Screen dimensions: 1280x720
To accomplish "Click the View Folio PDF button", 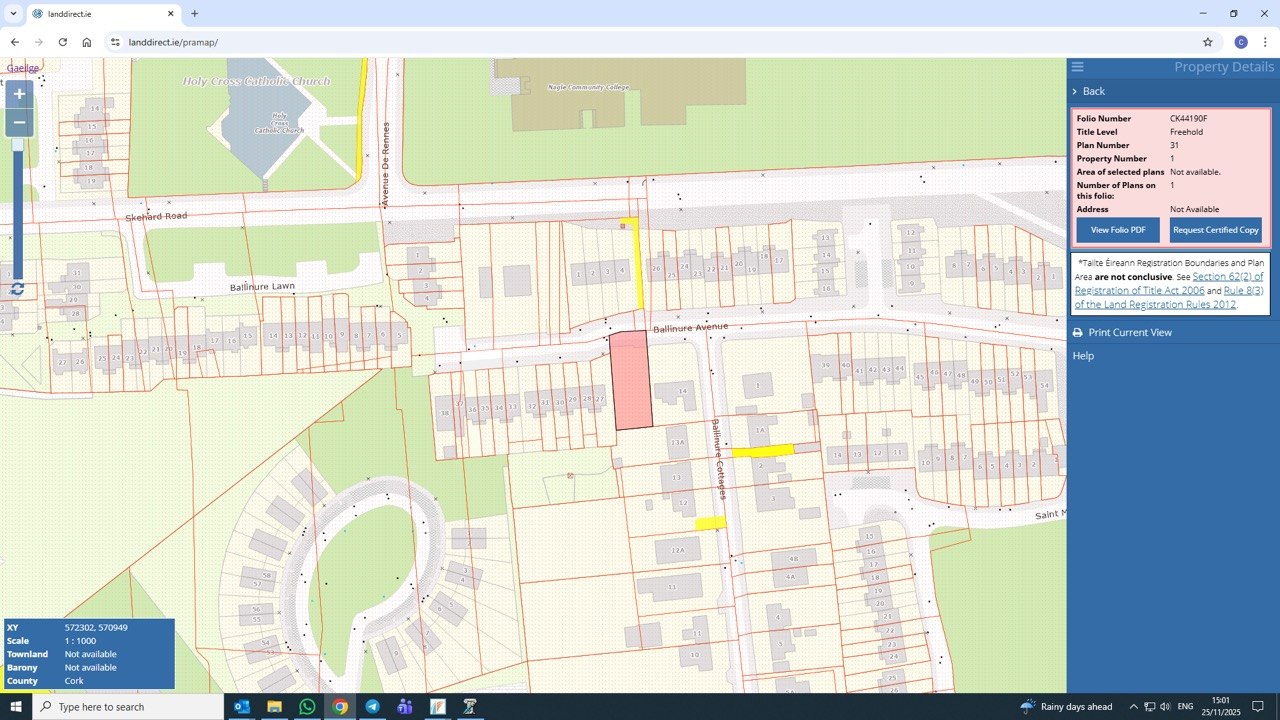I will [1118, 230].
